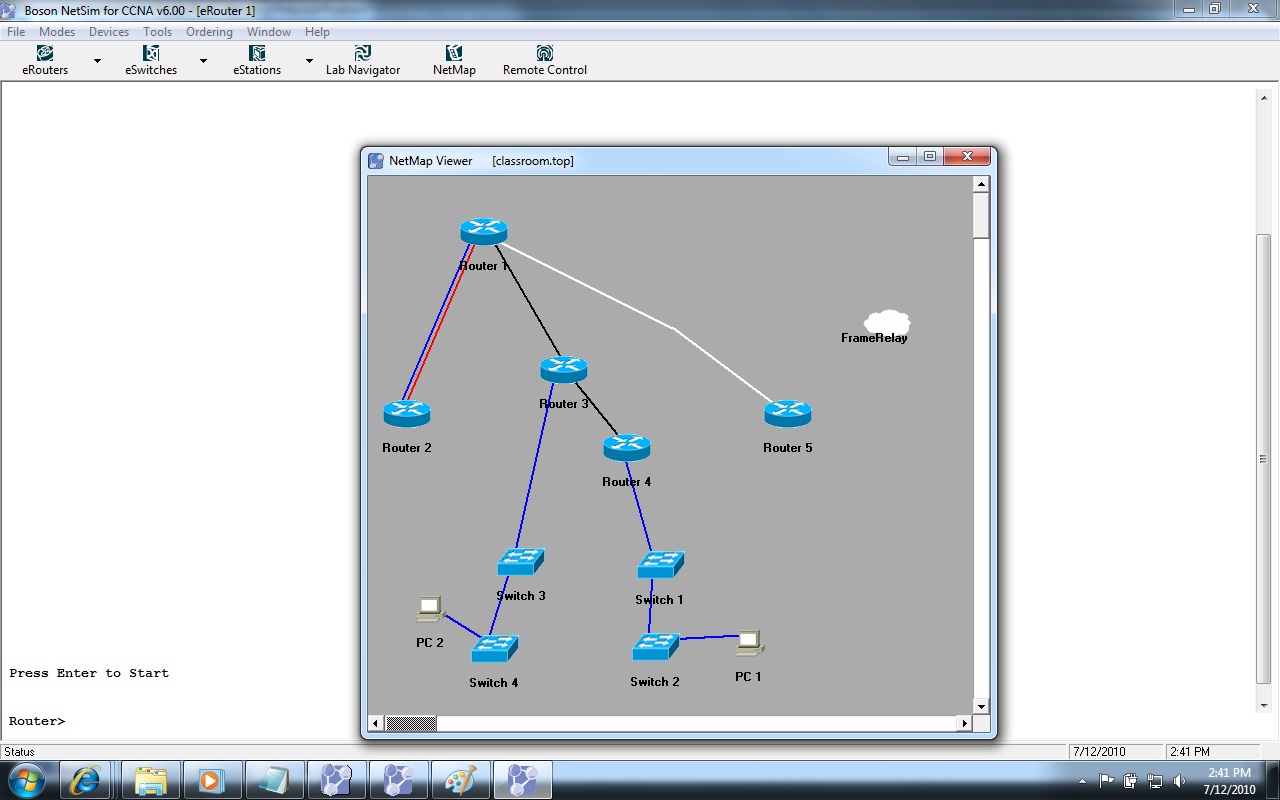Open the Help menu
Viewport: 1280px width, 800px height.
pos(317,32)
